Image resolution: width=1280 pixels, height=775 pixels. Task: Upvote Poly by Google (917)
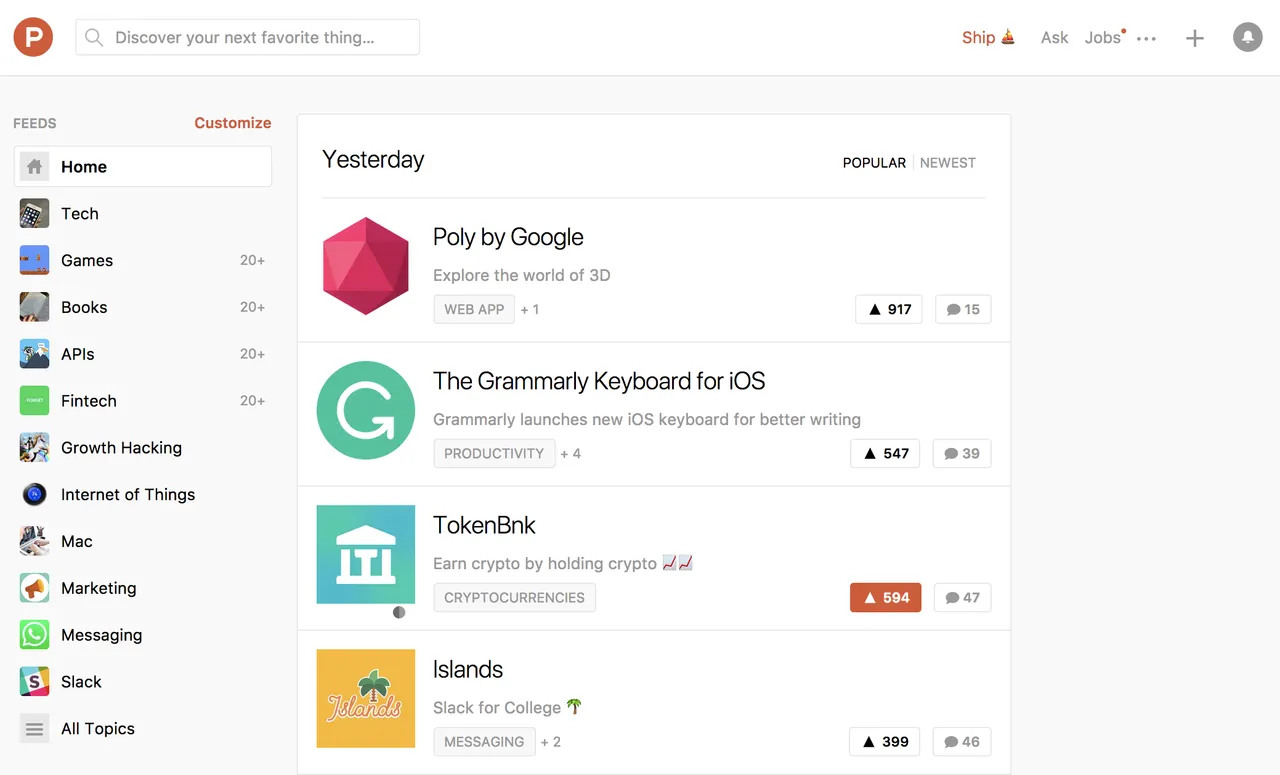click(888, 309)
